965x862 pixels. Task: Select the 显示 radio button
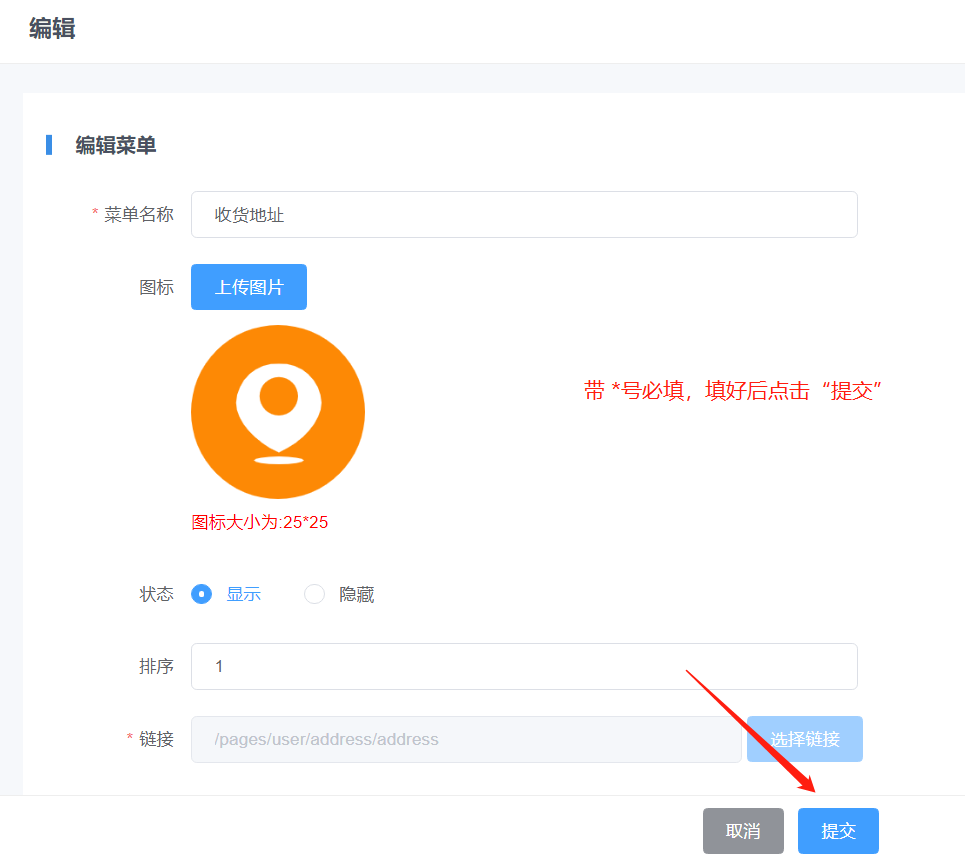[x=201, y=594]
